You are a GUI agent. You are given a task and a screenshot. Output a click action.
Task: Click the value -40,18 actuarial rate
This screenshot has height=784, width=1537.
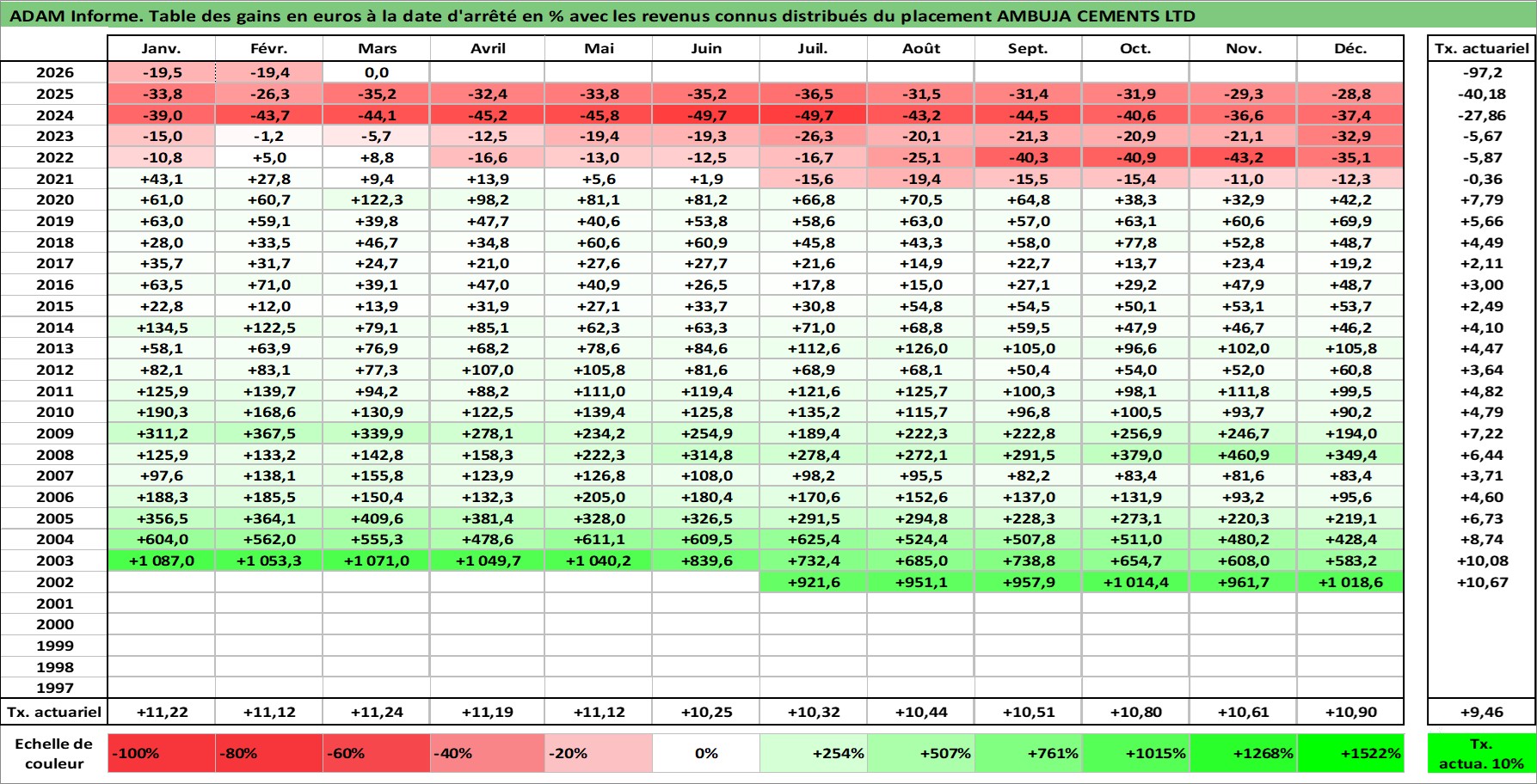(x=1482, y=94)
